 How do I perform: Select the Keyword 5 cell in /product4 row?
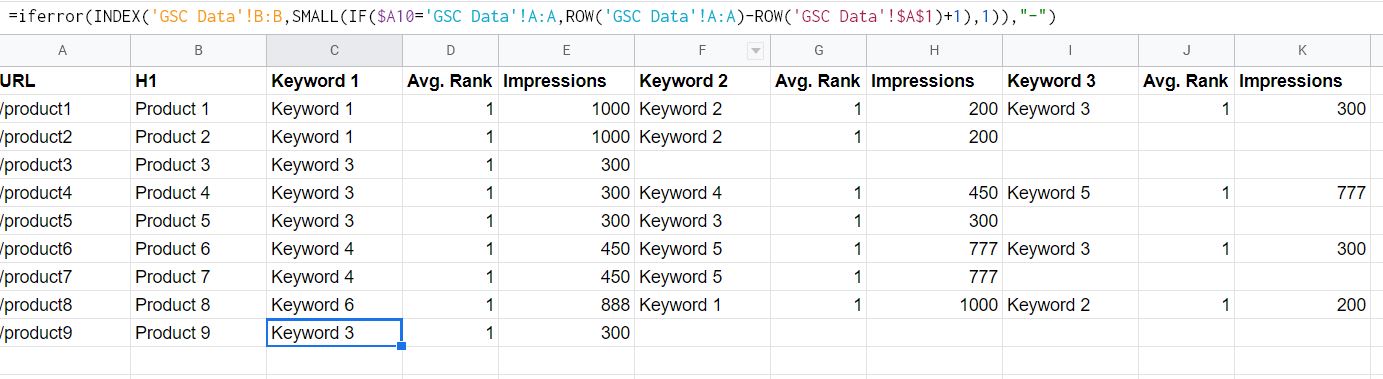coord(1070,193)
